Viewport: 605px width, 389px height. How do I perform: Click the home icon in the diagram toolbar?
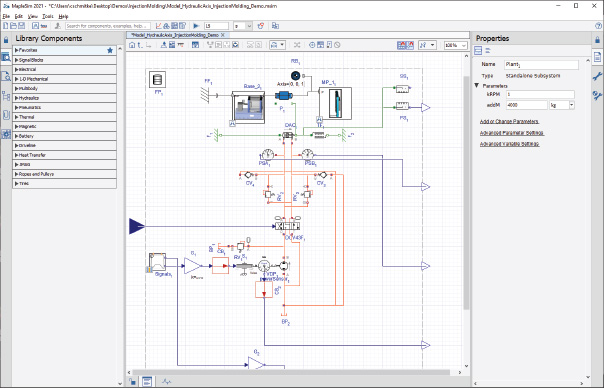pos(132,45)
